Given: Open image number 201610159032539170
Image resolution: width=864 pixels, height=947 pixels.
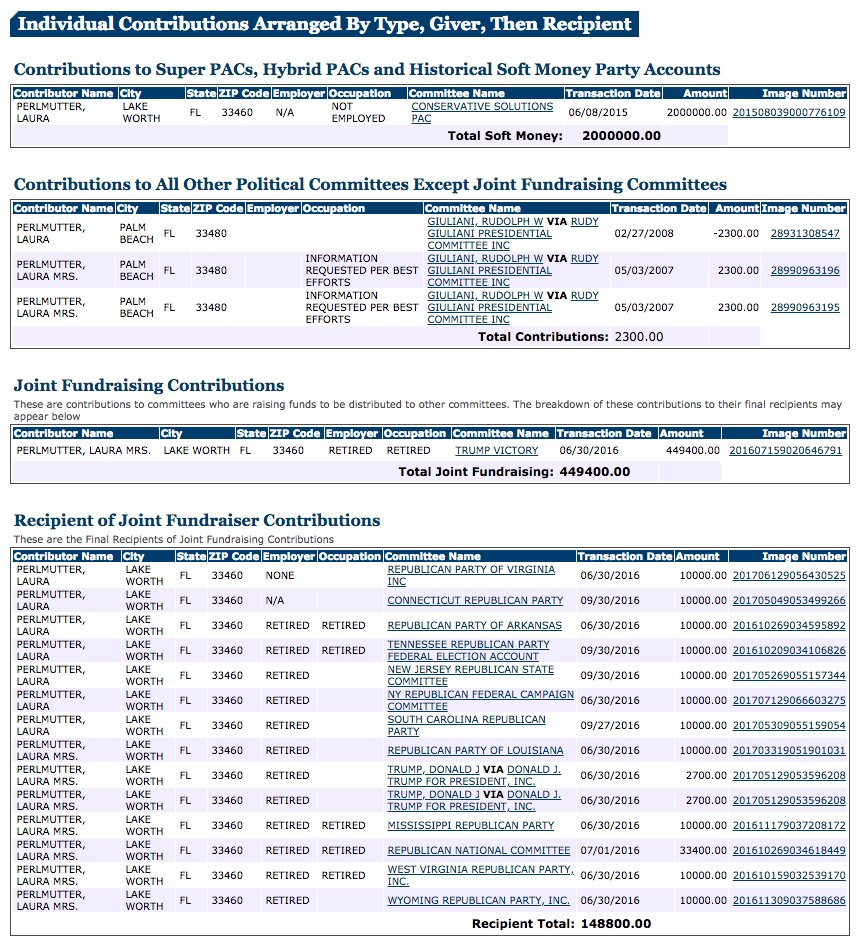Looking at the screenshot, I should (x=789, y=875).
